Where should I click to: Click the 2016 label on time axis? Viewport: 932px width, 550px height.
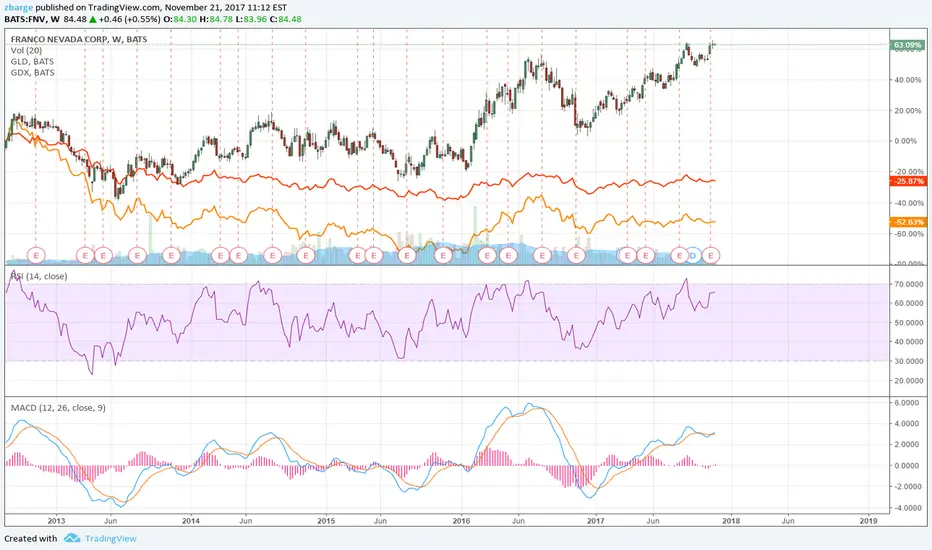[461, 521]
